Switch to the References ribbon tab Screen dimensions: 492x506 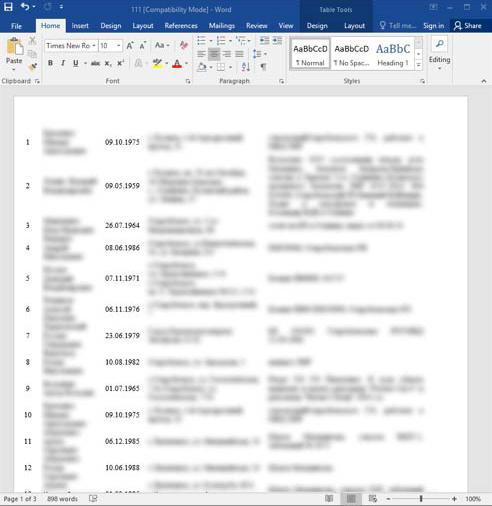[x=181, y=26]
